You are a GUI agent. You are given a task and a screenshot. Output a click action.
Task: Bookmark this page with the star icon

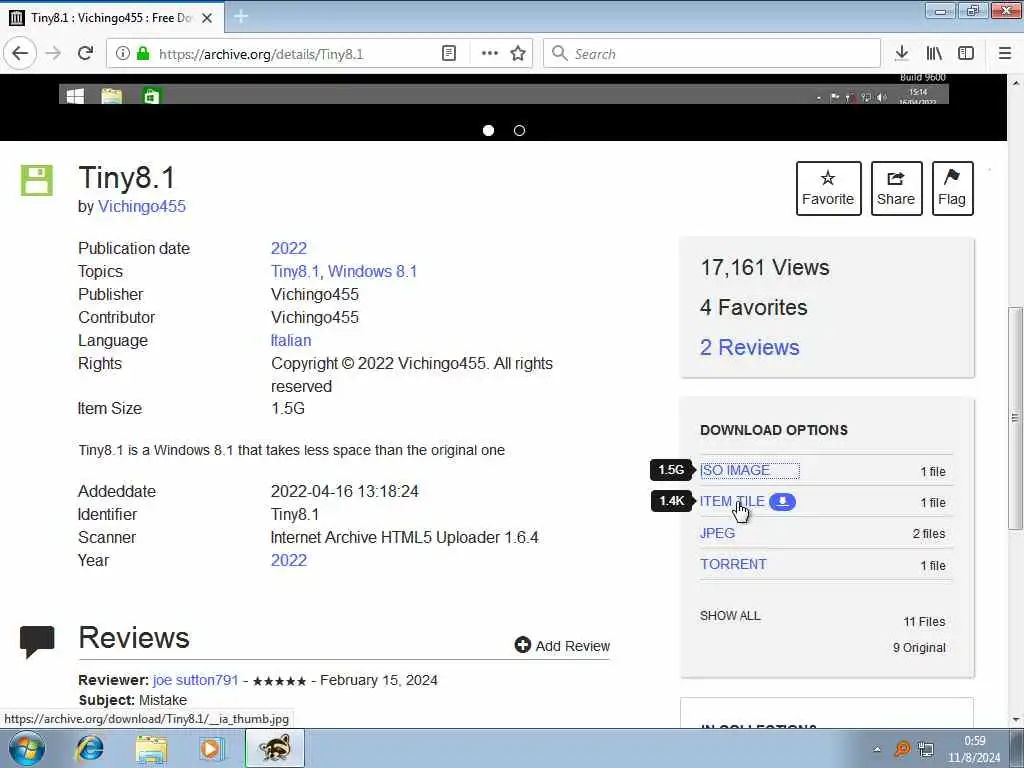[x=518, y=54]
